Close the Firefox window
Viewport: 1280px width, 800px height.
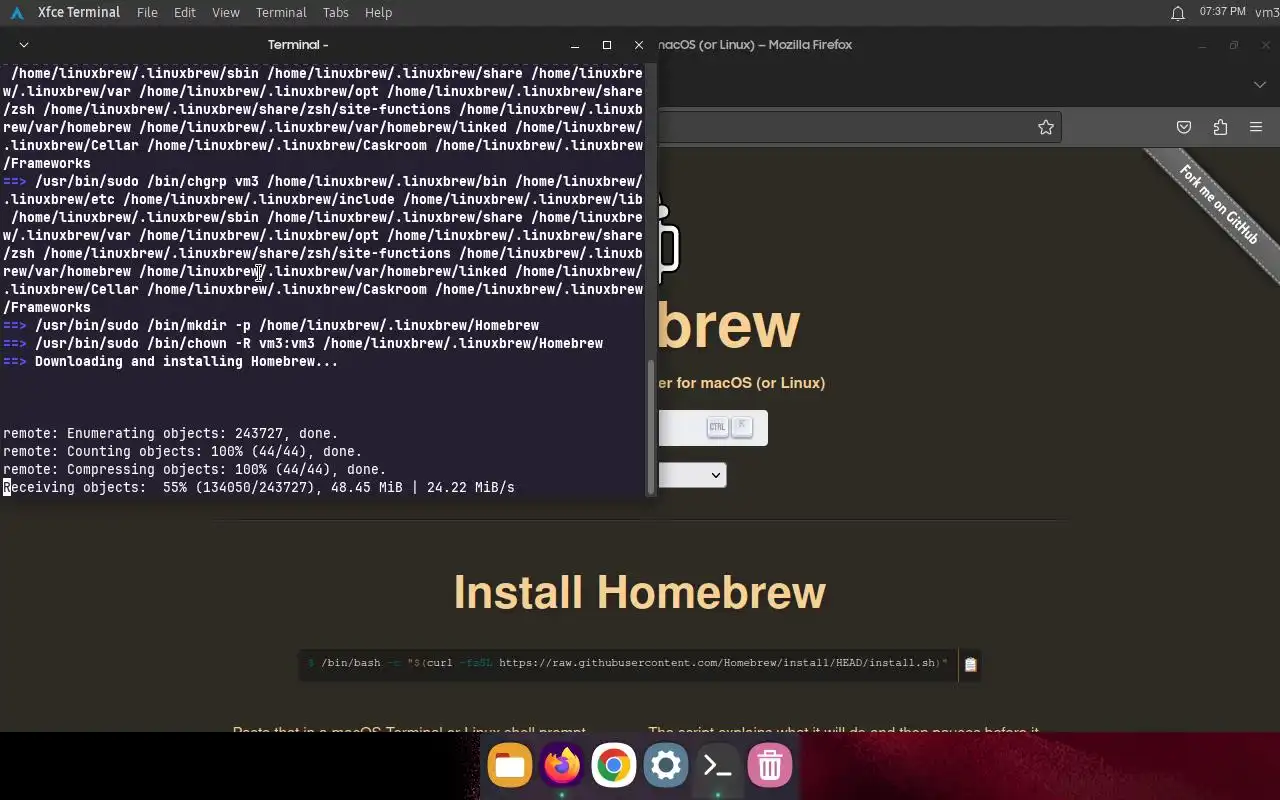pos(1266,45)
